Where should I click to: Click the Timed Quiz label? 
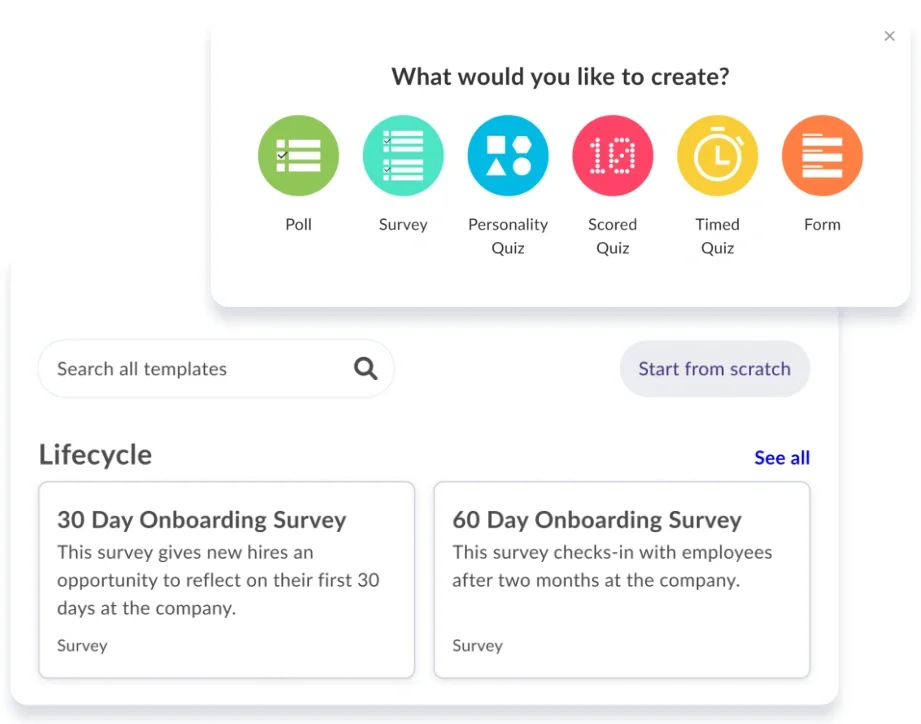coord(717,236)
